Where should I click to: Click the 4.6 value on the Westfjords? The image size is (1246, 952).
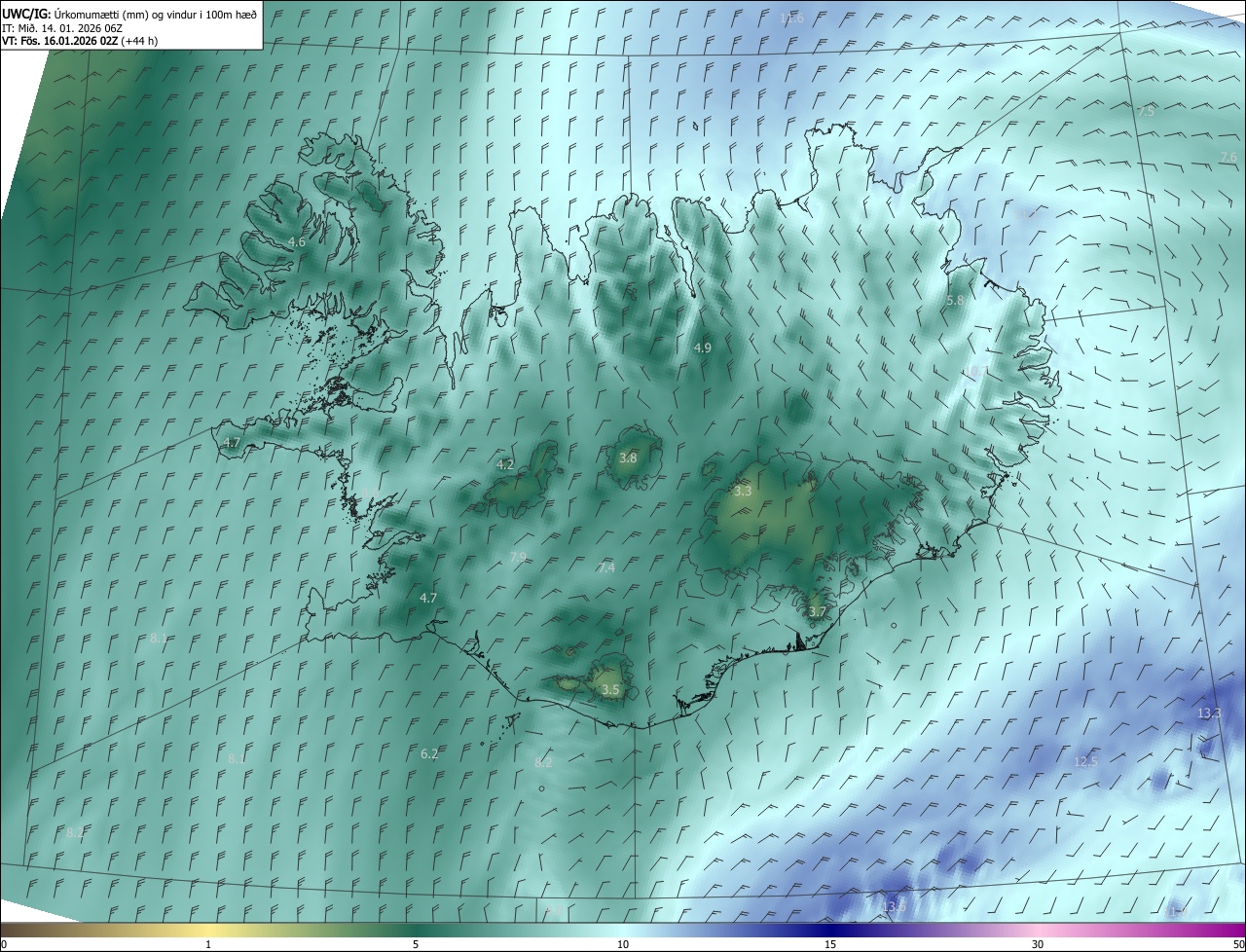[297, 241]
